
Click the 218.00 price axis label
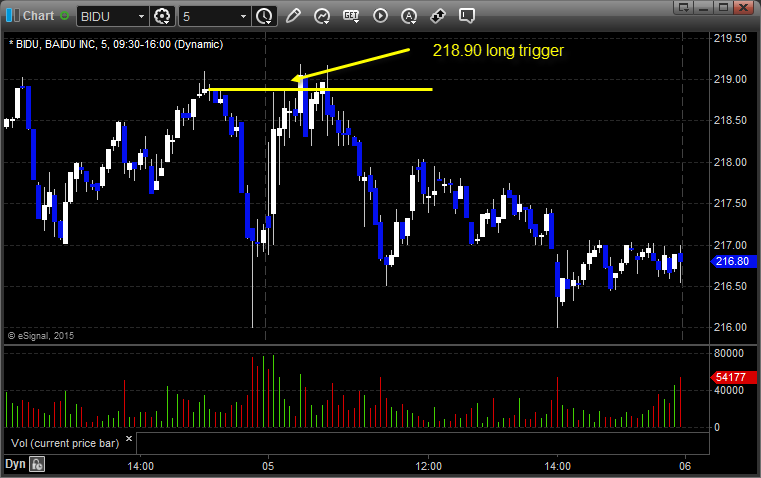(x=730, y=162)
